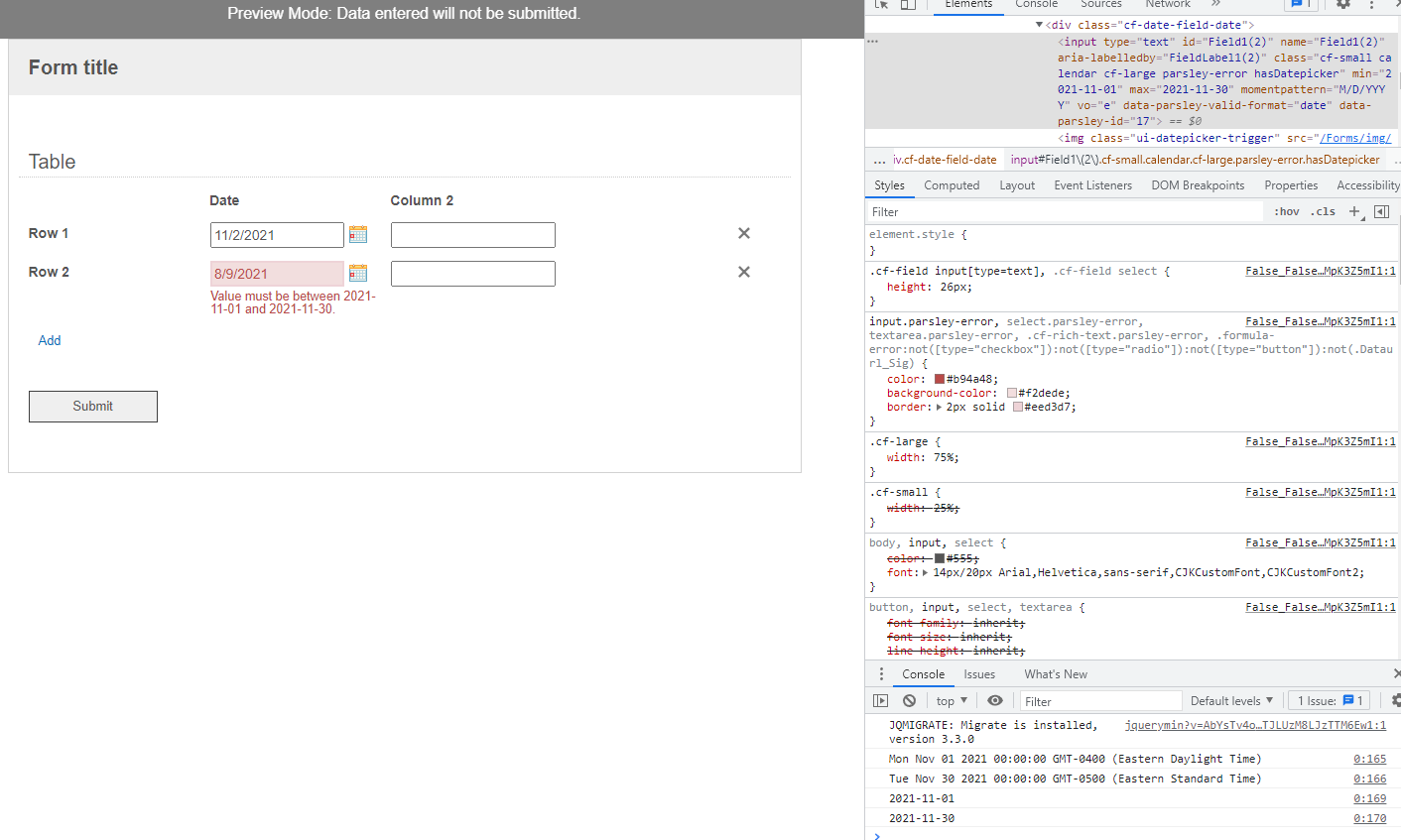The width and height of the screenshot is (1401, 840).
Task: Click the '2021-11-30' console log line
Action: point(922,818)
